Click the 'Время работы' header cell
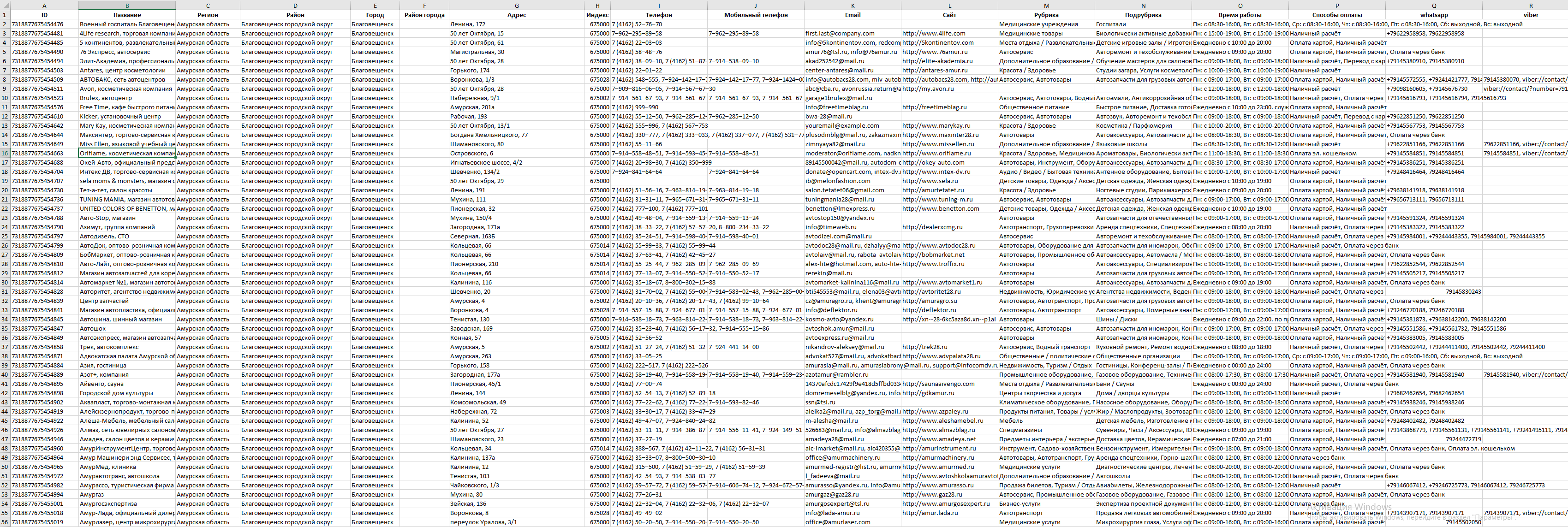This screenshot has width=1568, height=527. coord(1240,15)
